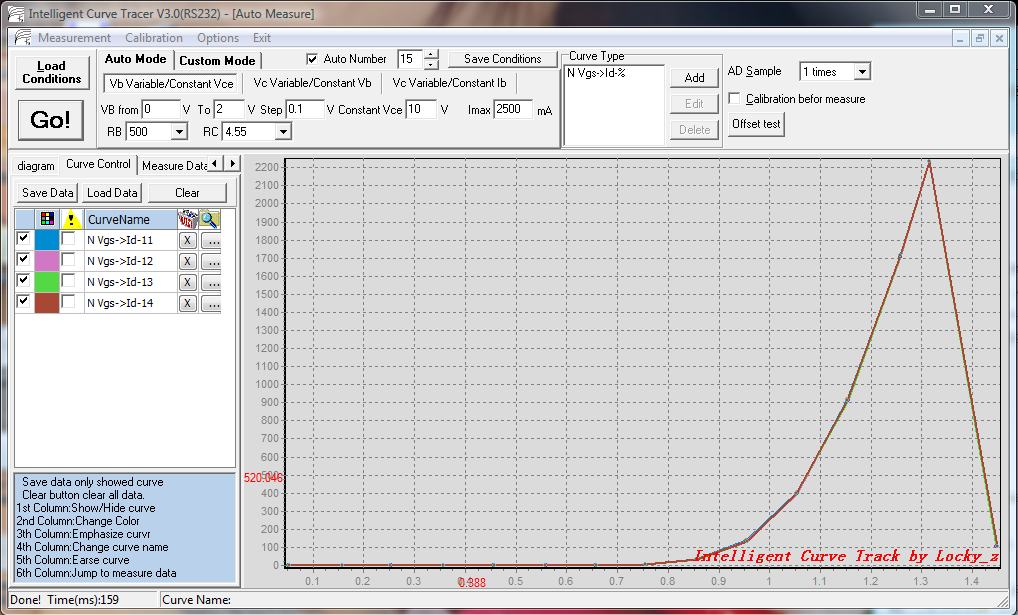Click the Imax 2500 input field
Viewport: 1018px width, 615px height.
tap(513, 109)
